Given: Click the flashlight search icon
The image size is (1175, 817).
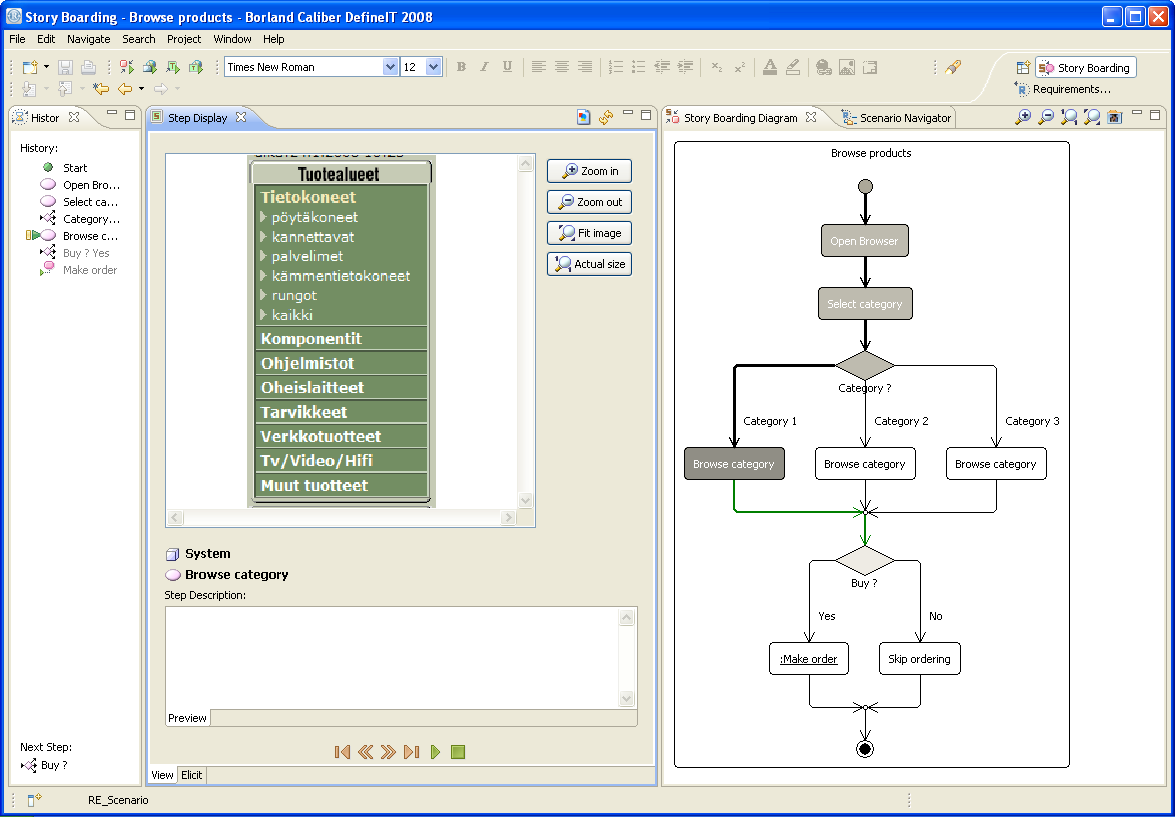Looking at the screenshot, I should 953,67.
